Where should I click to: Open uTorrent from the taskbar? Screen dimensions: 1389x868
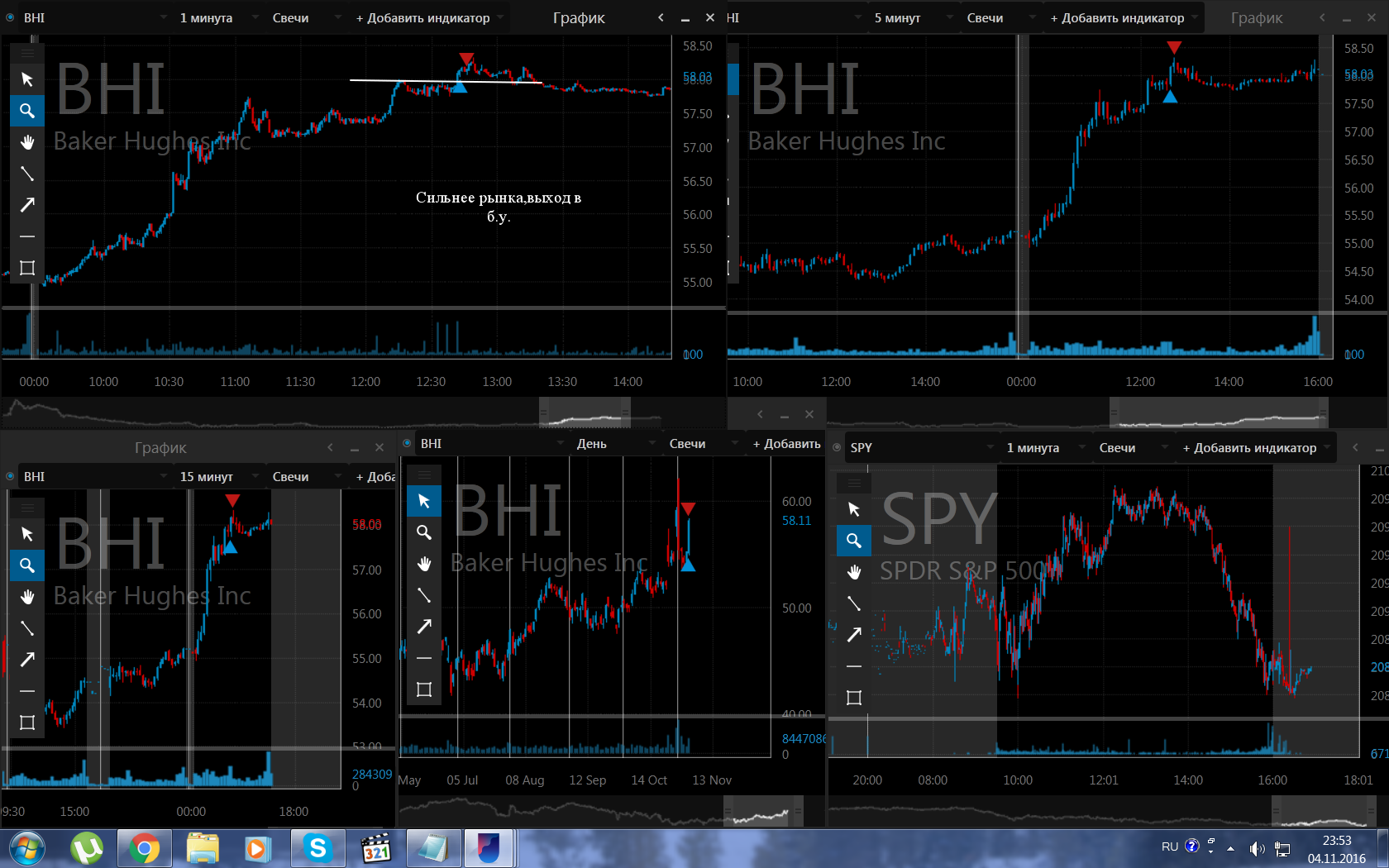click(x=86, y=848)
